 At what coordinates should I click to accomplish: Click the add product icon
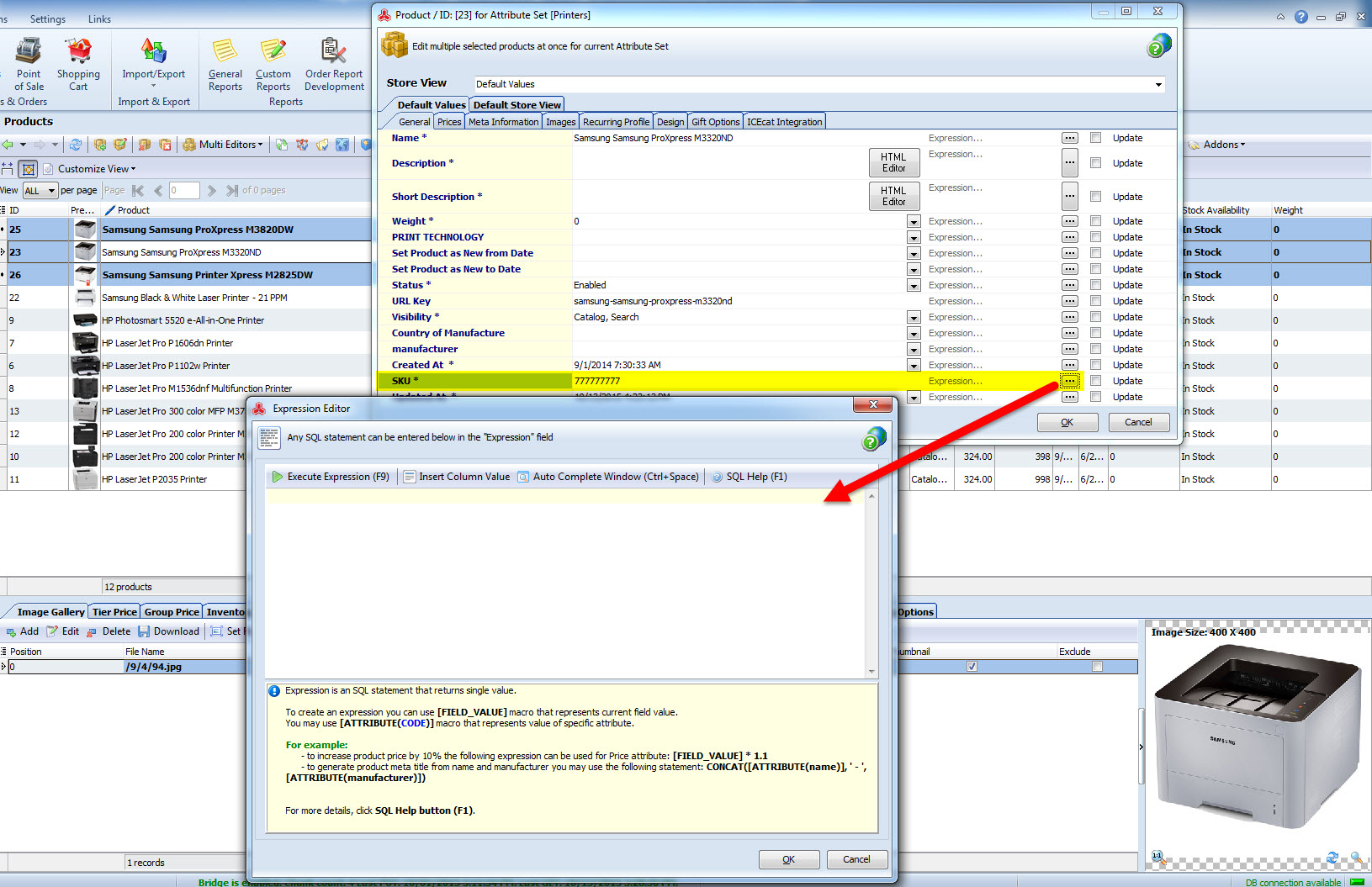pos(100,145)
